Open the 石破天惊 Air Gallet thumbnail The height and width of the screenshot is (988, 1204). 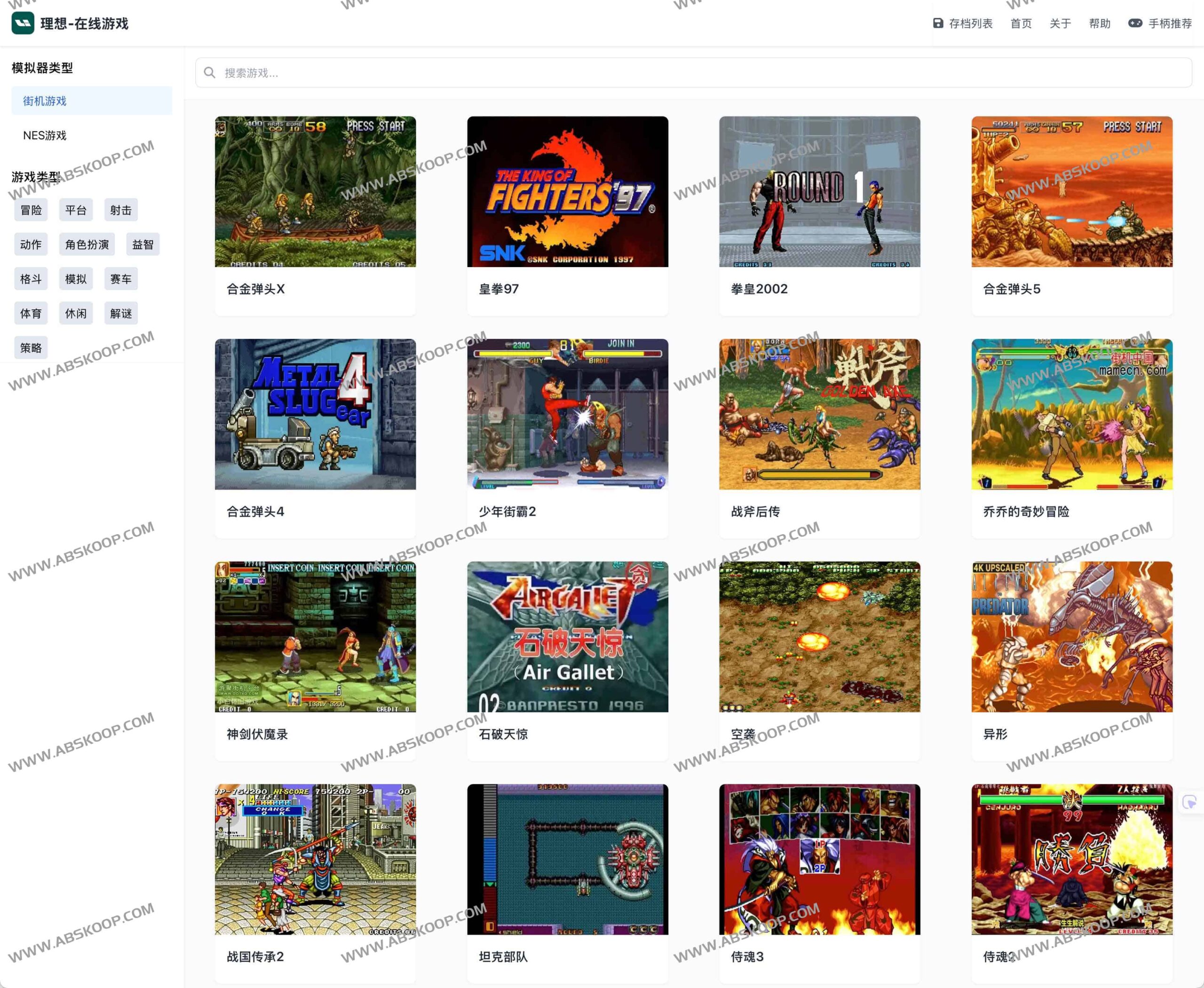568,637
